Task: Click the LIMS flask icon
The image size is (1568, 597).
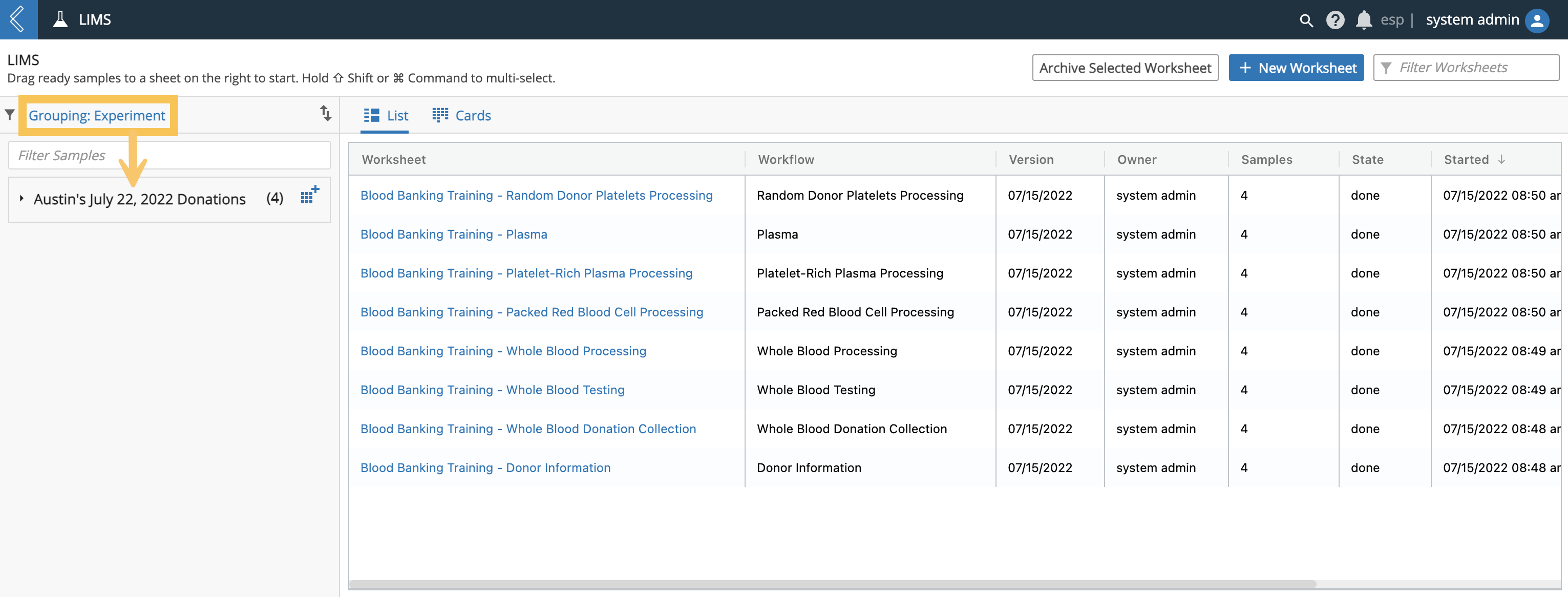Action: tap(60, 19)
